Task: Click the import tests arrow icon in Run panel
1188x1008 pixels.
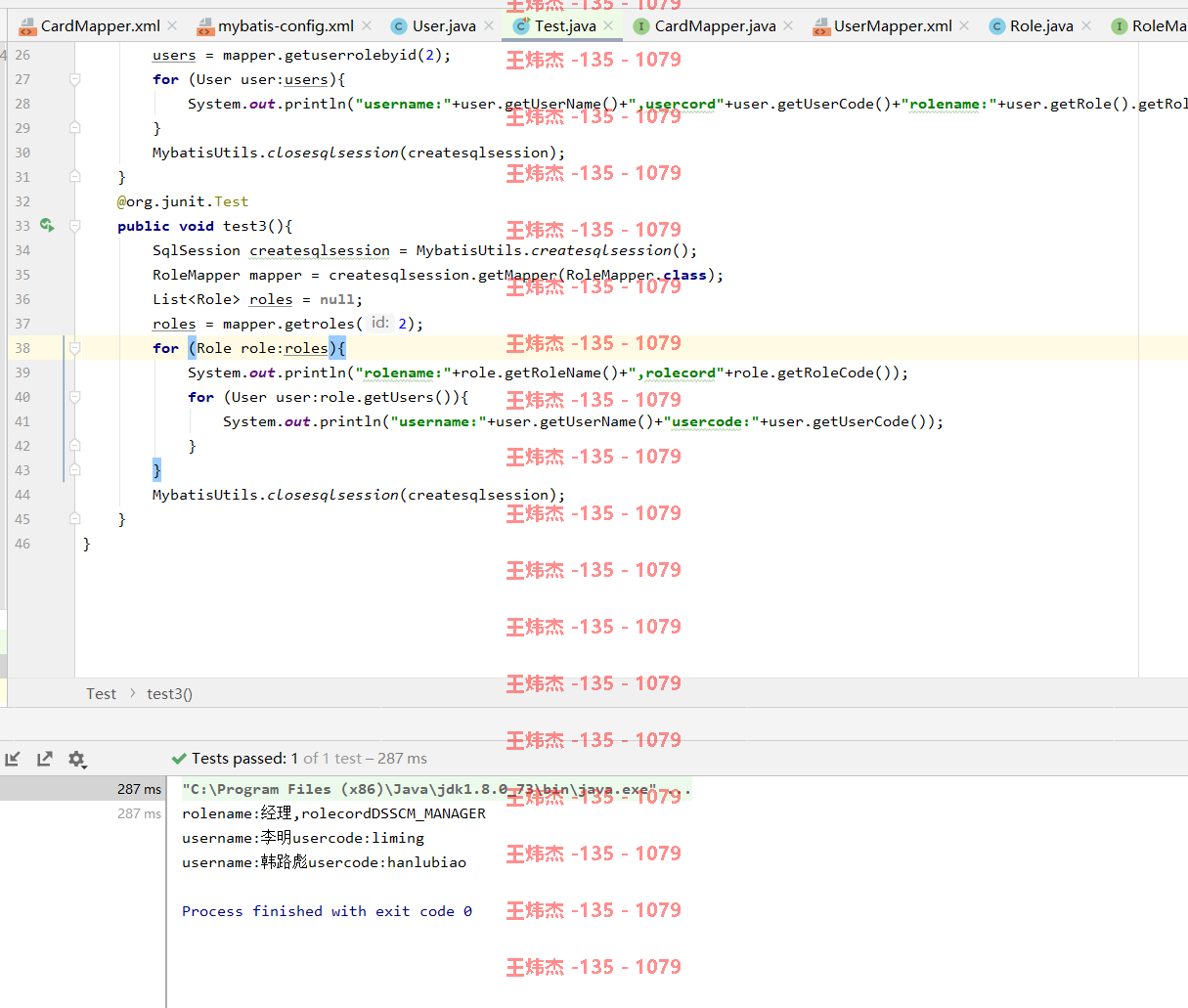Action: tap(13, 759)
